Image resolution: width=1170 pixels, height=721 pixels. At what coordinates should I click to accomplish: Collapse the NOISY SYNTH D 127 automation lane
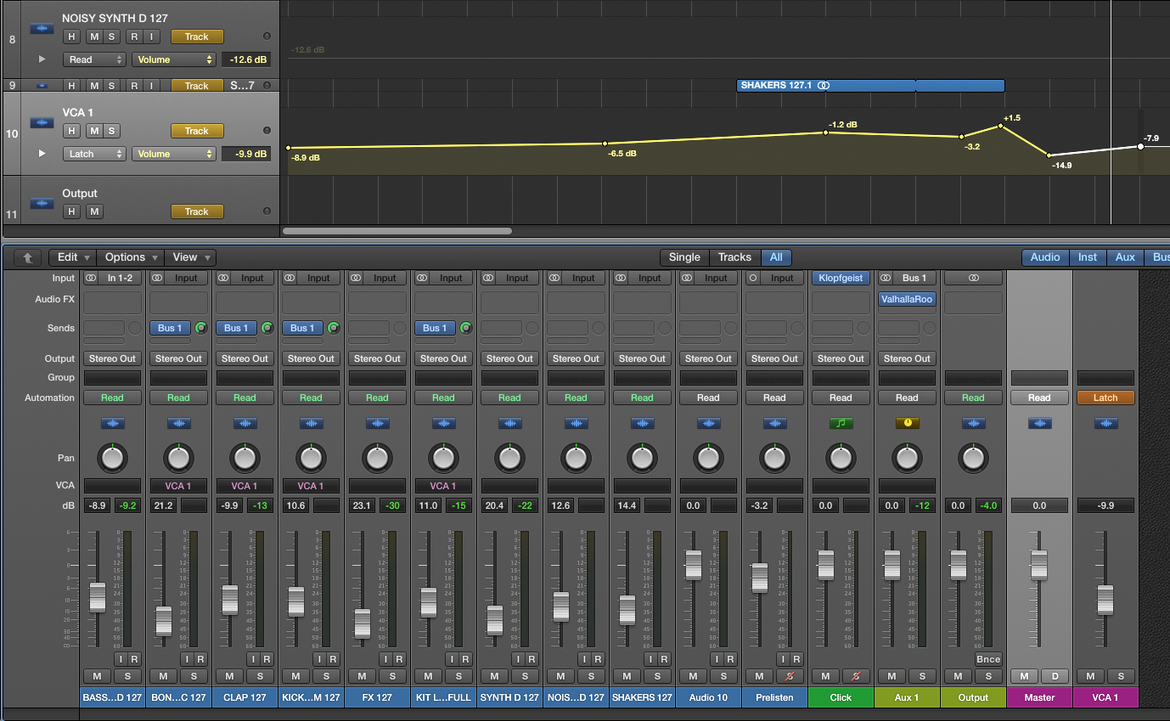[x=42, y=59]
